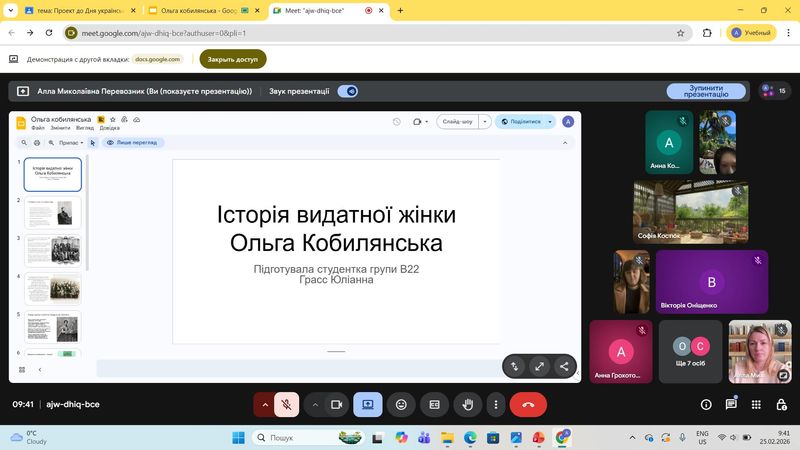This screenshot has width=800, height=450.
Task: Hang up with the red leave call button
Action: tap(528, 404)
